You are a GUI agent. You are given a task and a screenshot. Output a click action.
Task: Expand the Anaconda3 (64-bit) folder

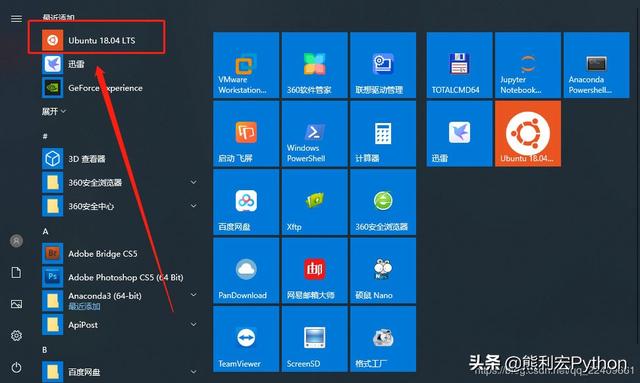(x=121, y=301)
